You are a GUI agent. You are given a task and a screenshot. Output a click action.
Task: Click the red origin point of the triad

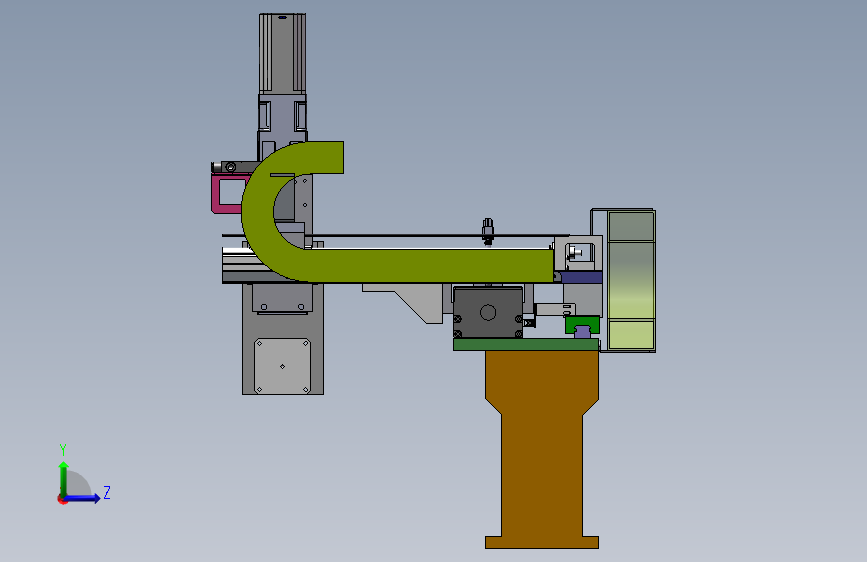click(x=62, y=499)
